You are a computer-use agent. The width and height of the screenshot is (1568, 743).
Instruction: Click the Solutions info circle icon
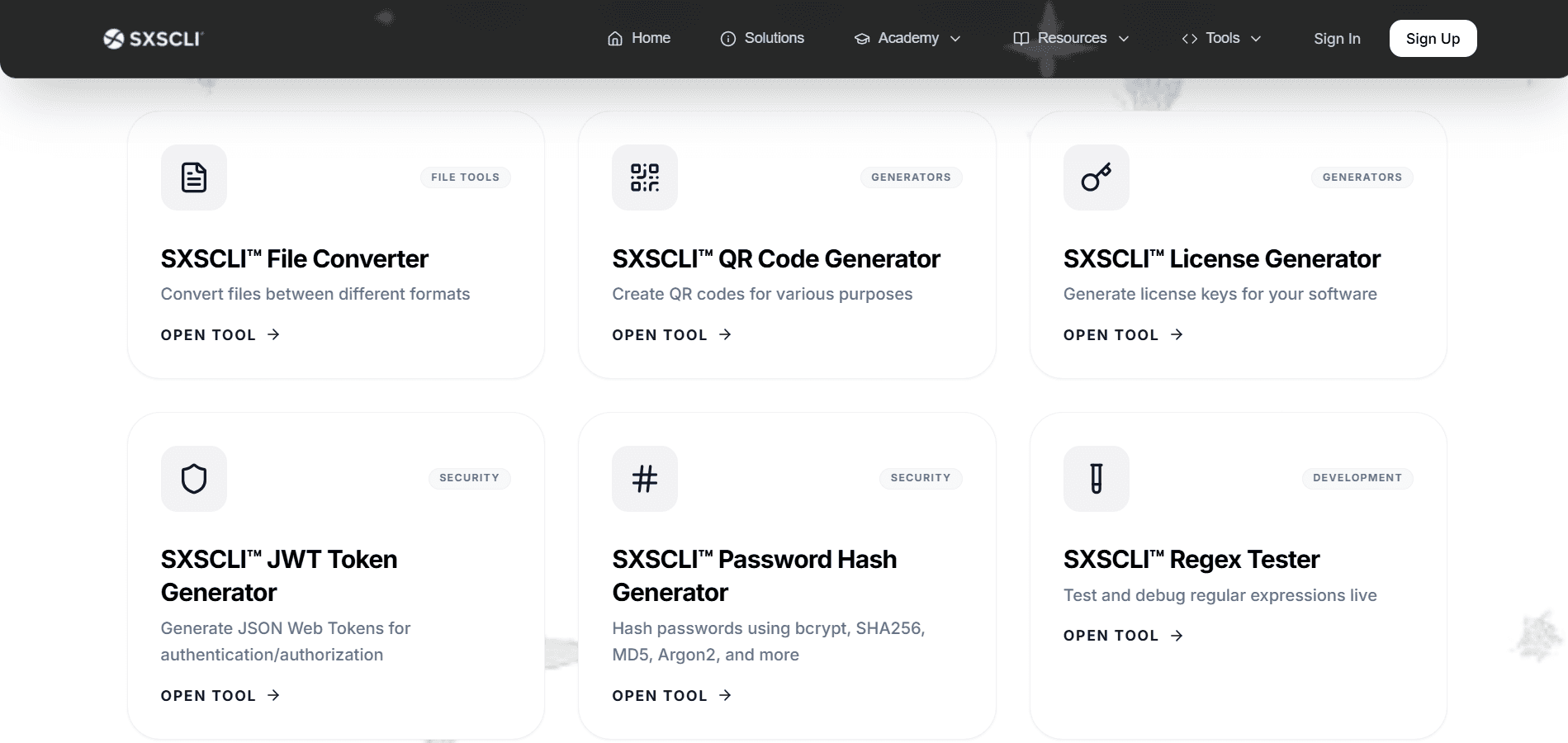pos(728,39)
